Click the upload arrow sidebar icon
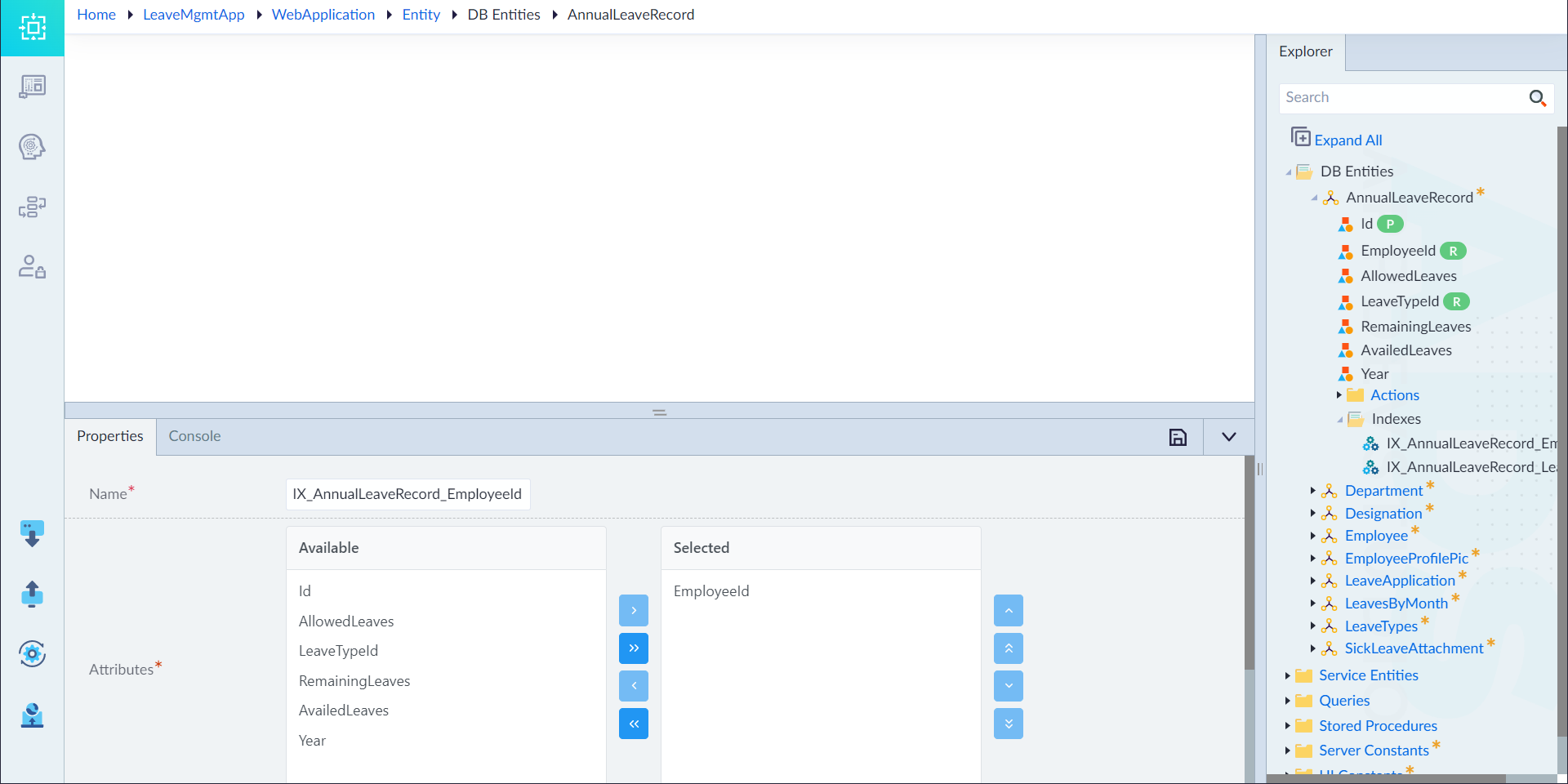Image resolution: width=1568 pixels, height=784 pixels. (32, 594)
